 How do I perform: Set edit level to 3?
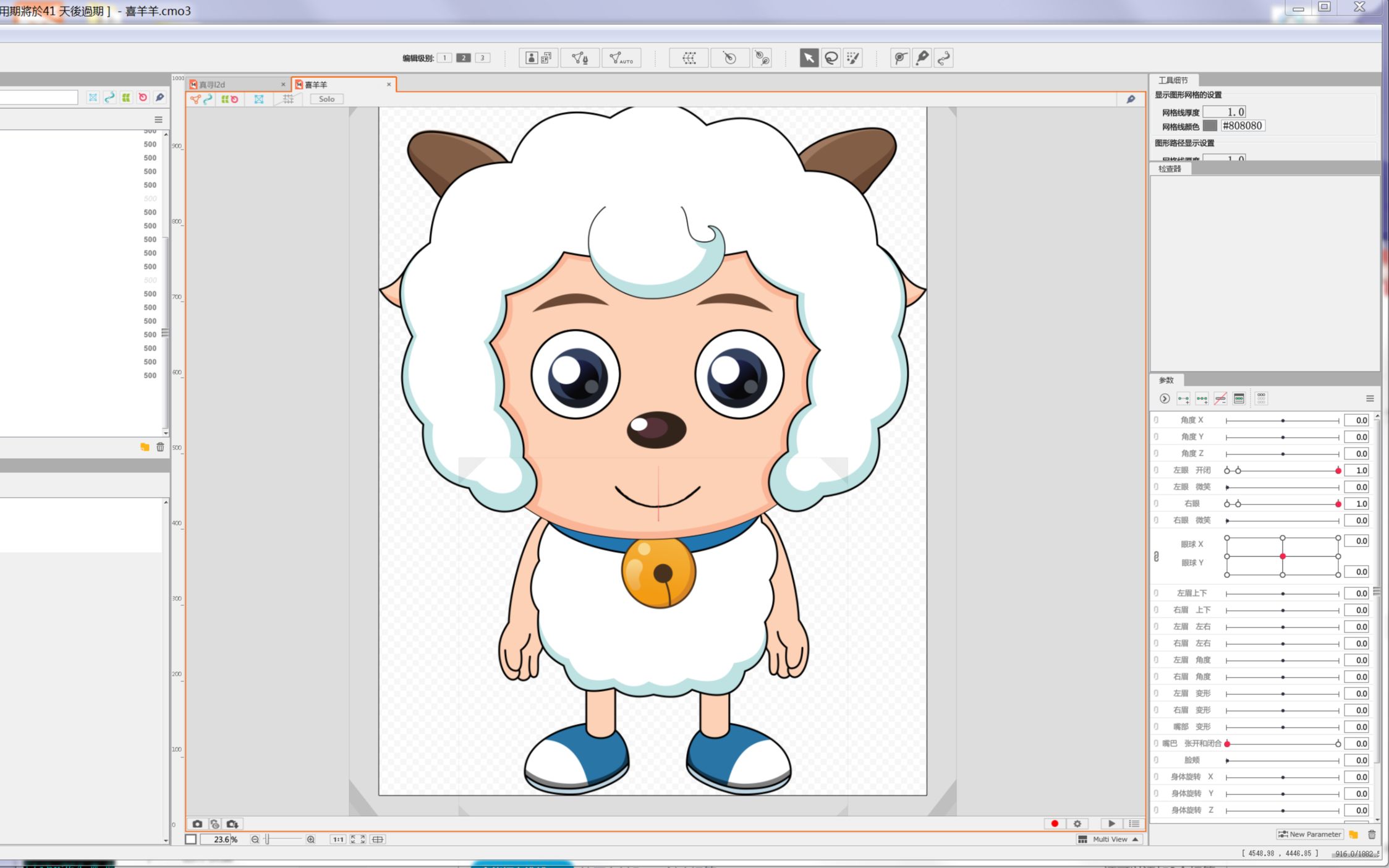(x=483, y=58)
